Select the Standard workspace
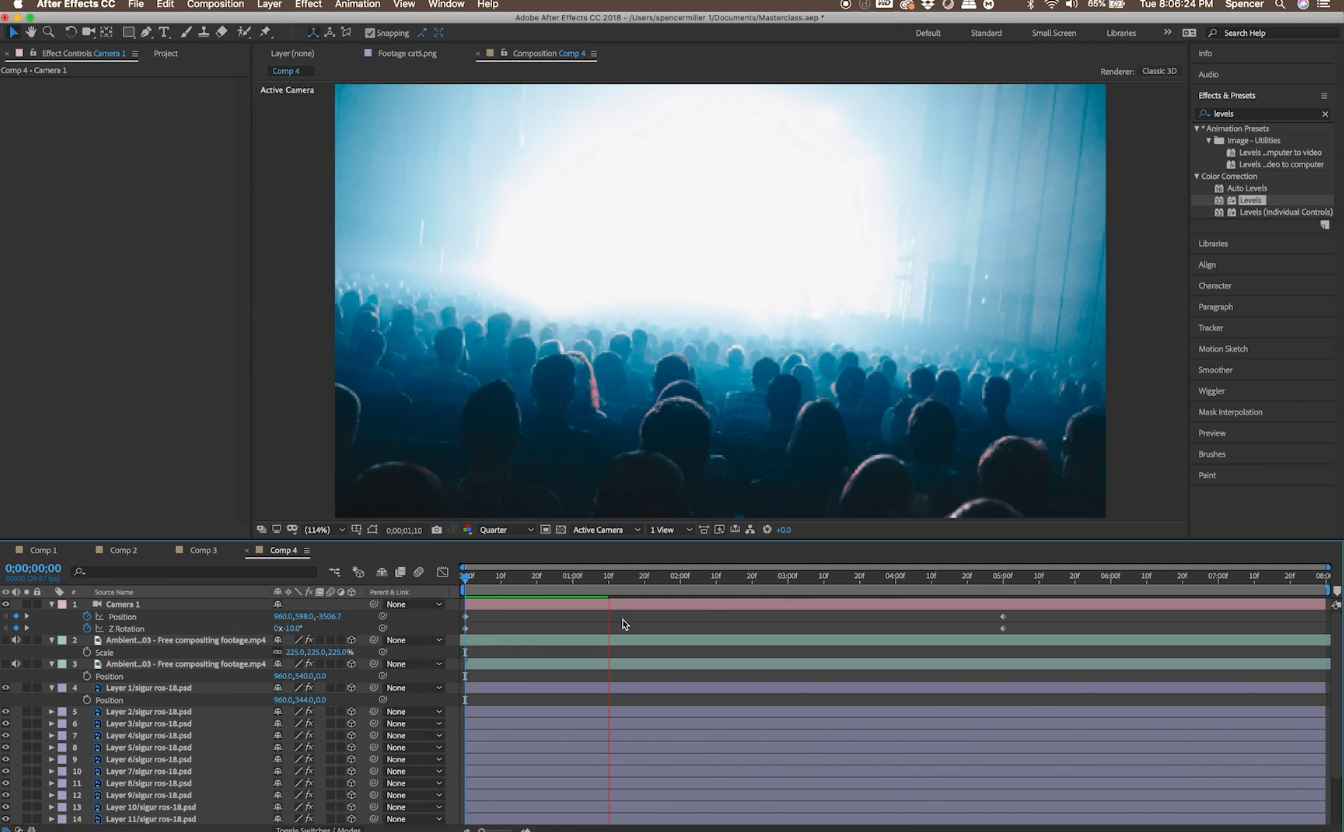Screen dimensions: 1344x832 [x=986, y=33]
